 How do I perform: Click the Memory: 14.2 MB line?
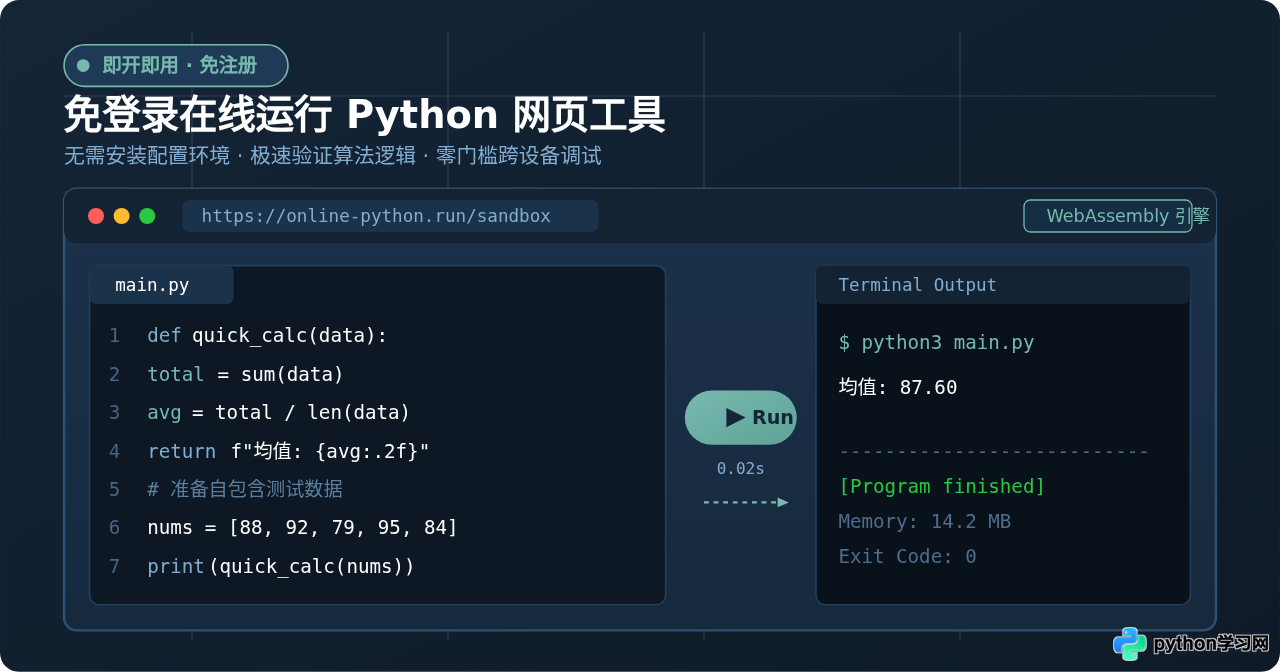(x=924, y=521)
